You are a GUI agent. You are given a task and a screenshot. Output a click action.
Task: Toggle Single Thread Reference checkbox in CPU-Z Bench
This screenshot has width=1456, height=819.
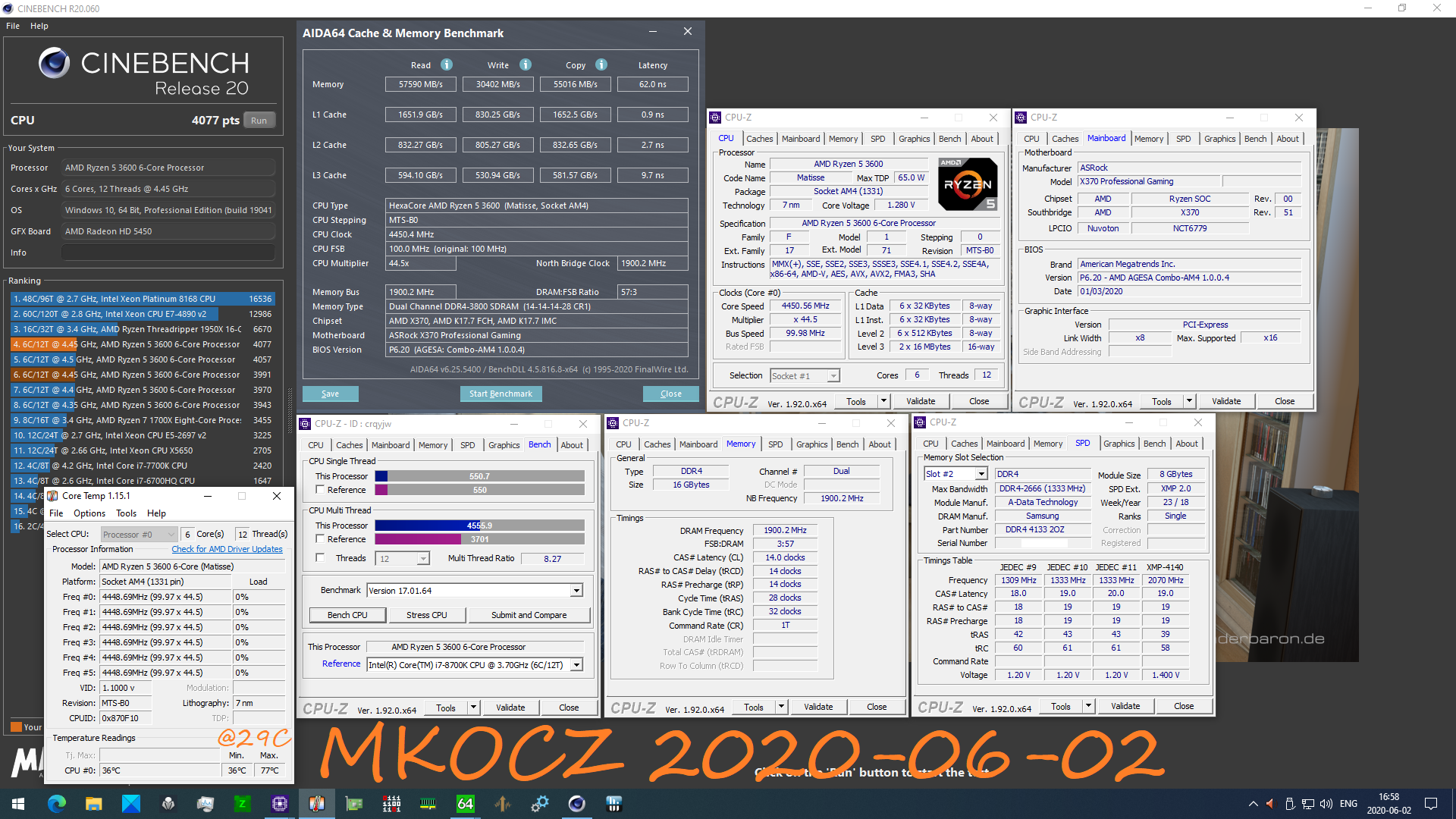pyautogui.click(x=320, y=490)
